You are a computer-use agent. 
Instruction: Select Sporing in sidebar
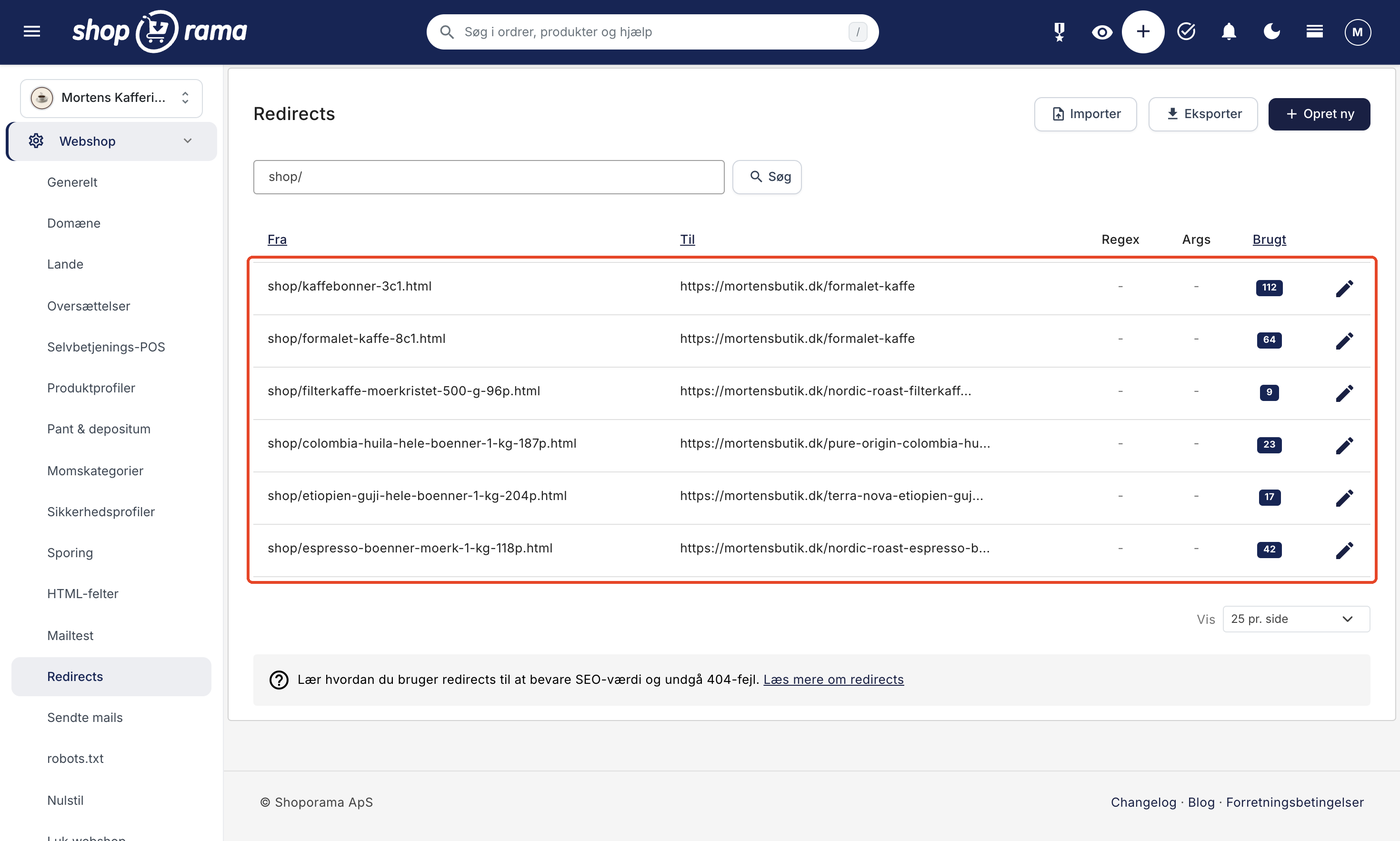pos(70,553)
